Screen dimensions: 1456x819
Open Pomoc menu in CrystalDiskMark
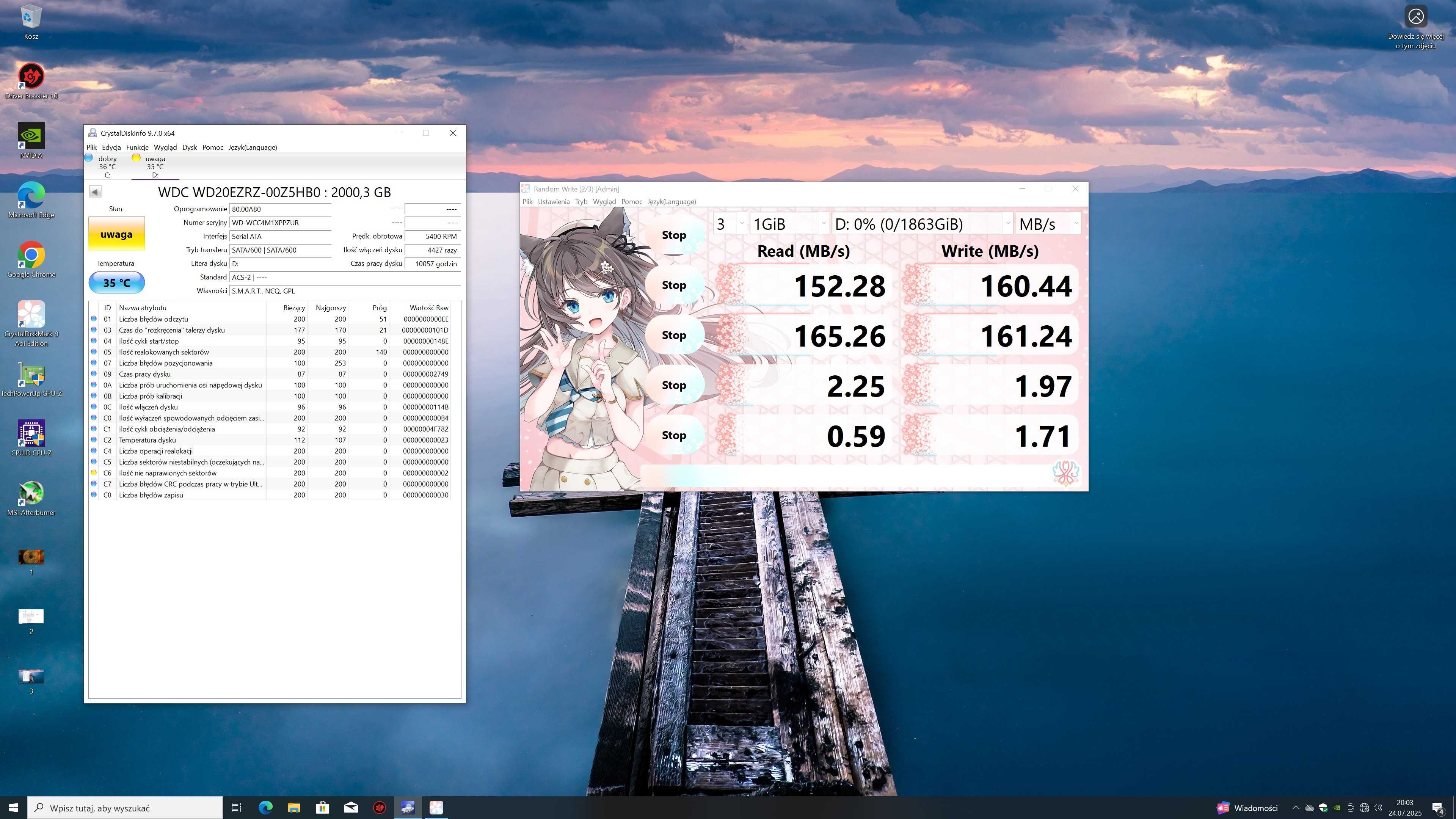point(631,201)
